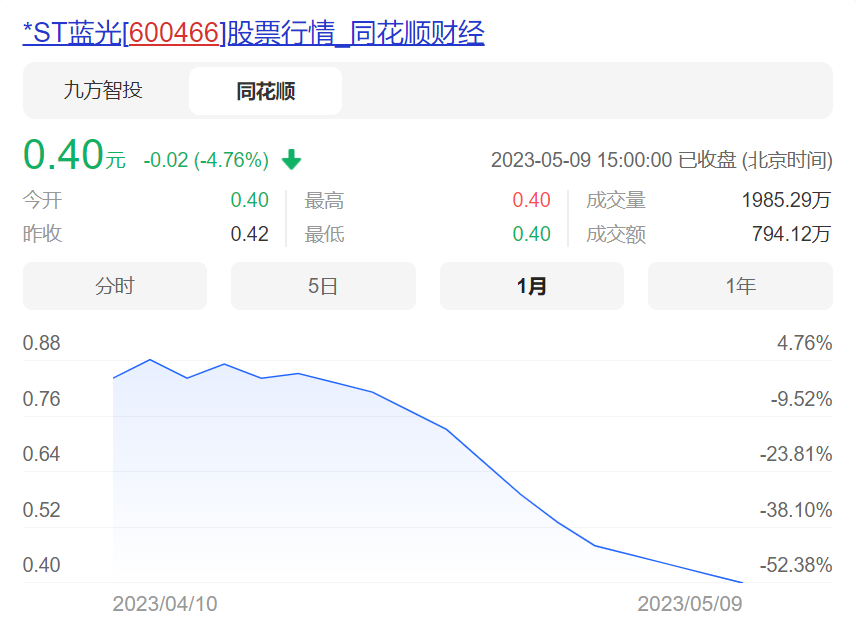Viewport: 856px width, 625px height.
Task: Click the 昨收 value 0.42
Action: coord(249,234)
